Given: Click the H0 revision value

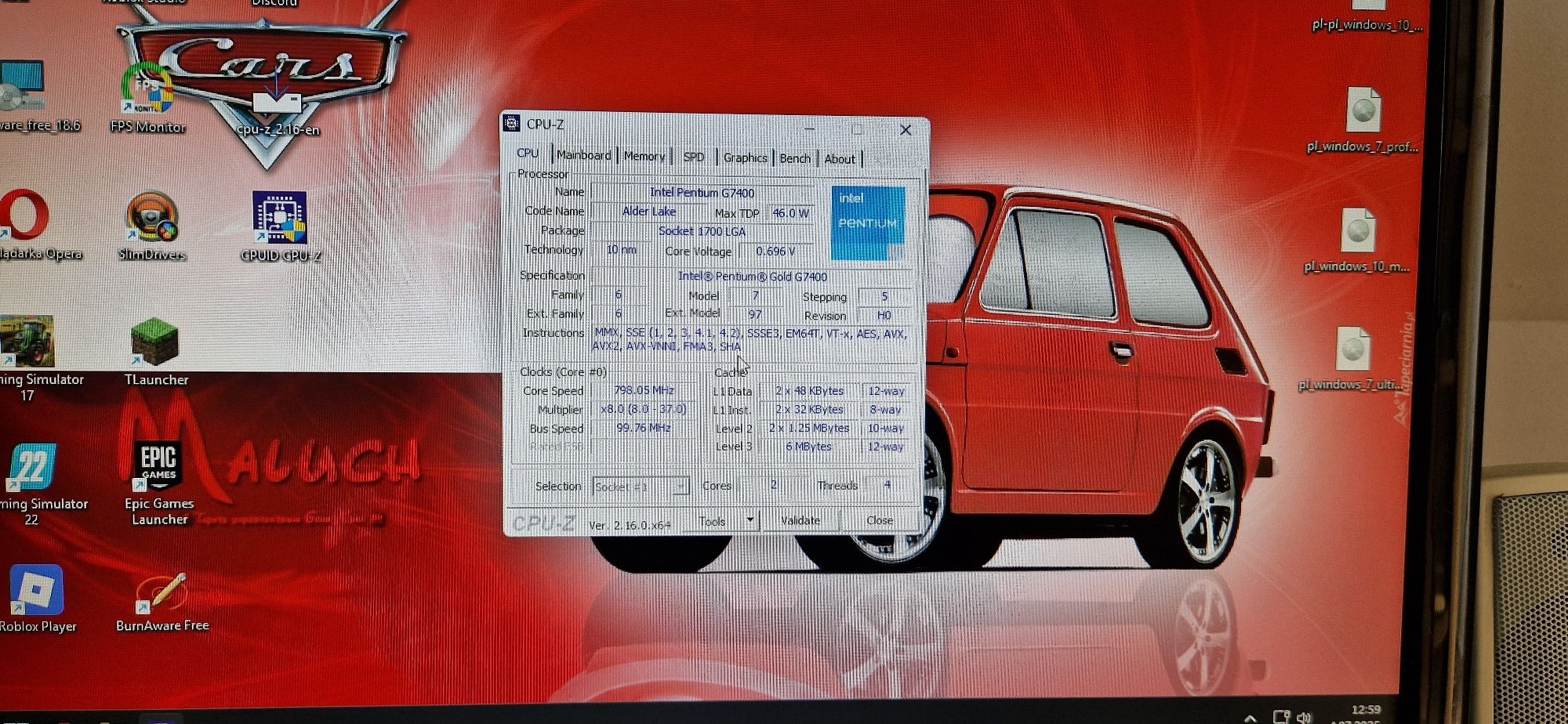Looking at the screenshot, I should (x=884, y=316).
